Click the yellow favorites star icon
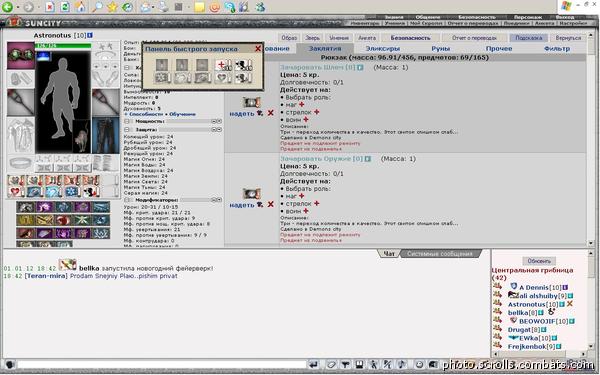The image size is (600, 375). (112, 7)
